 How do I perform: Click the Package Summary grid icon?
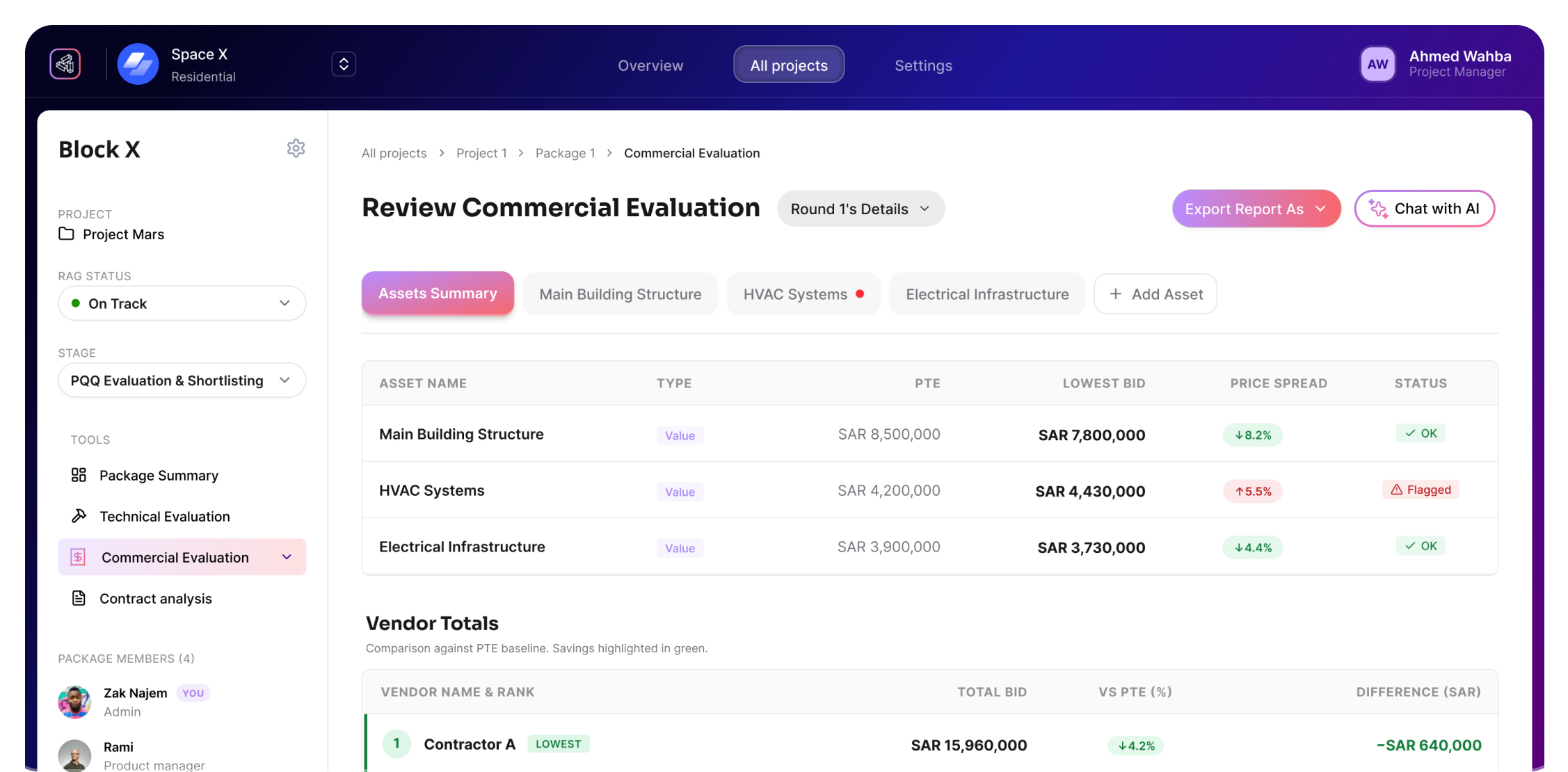click(x=78, y=475)
